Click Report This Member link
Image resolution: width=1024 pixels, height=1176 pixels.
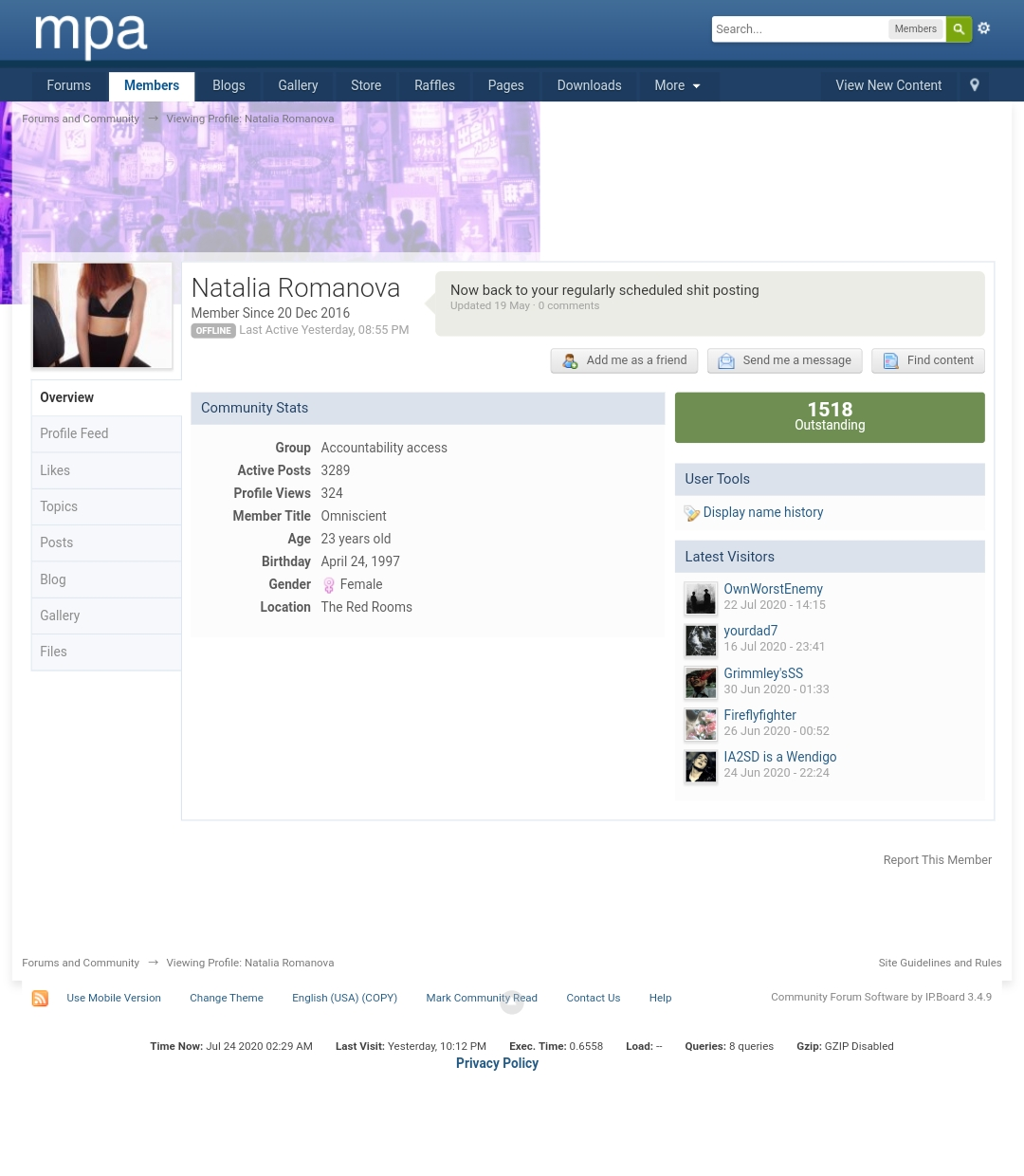click(x=937, y=860)
